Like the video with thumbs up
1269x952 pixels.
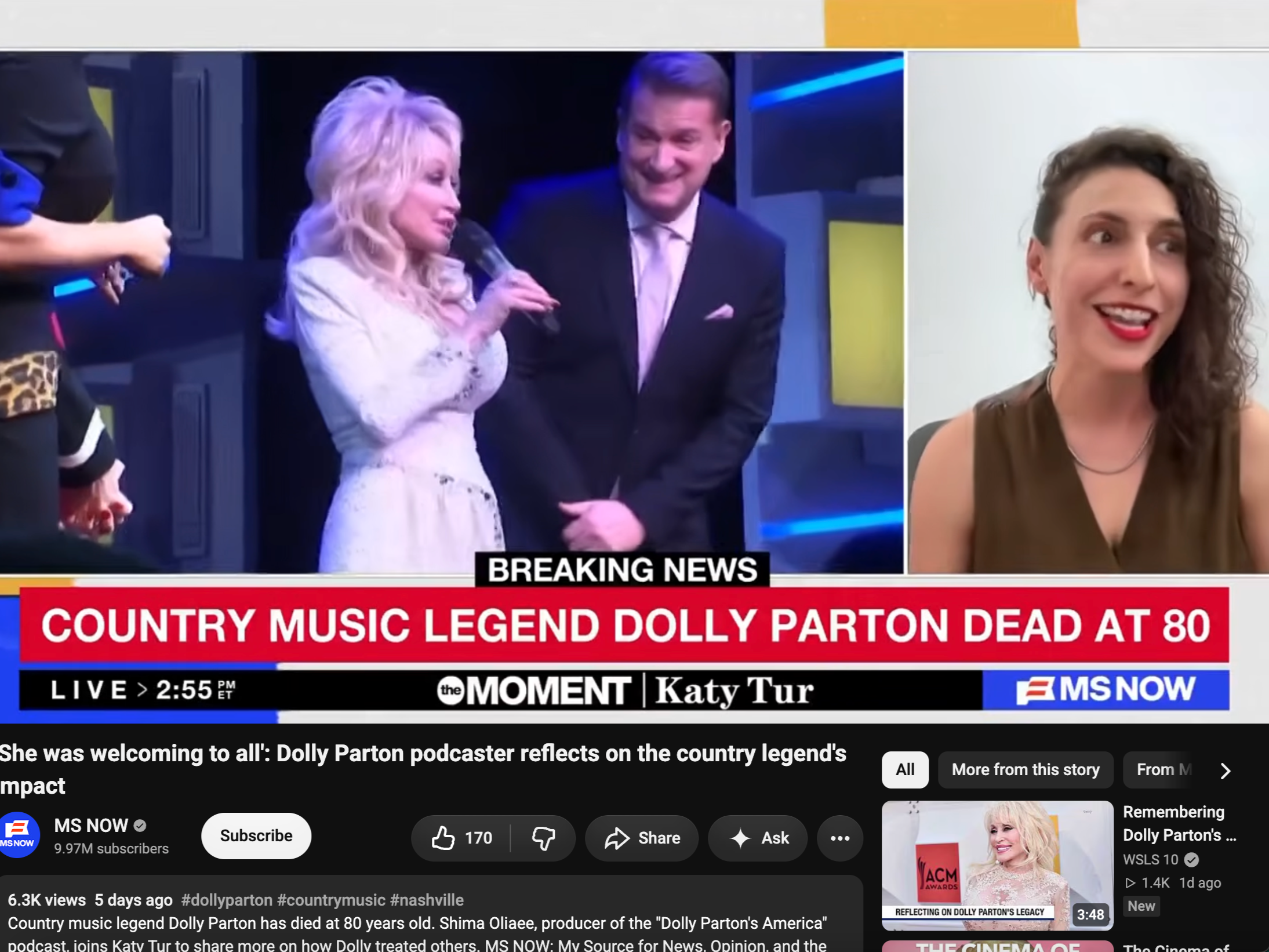coord(461,838)
